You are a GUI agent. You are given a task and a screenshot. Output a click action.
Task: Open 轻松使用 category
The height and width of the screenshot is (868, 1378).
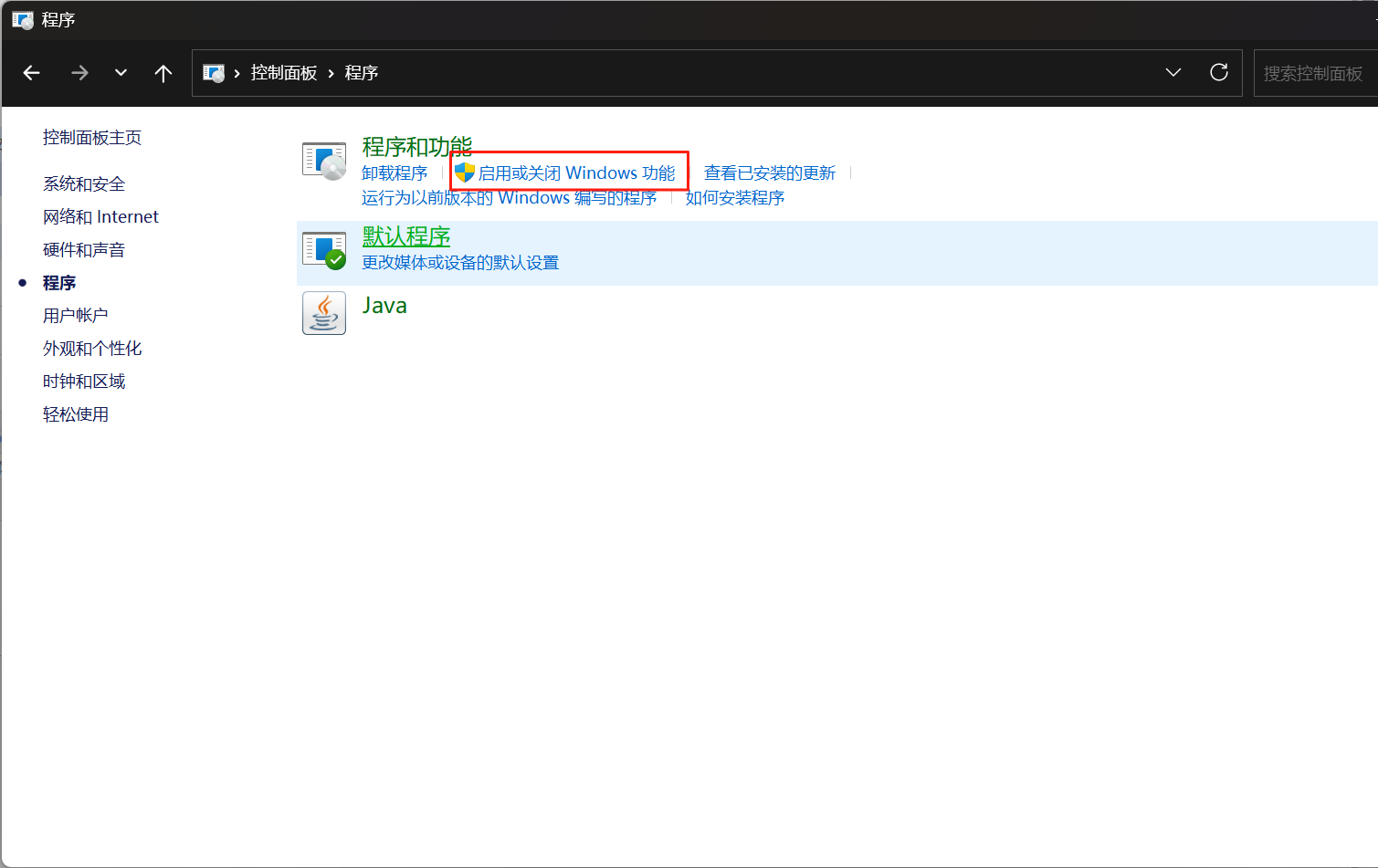pyautogui.click(x=76, y=414)
